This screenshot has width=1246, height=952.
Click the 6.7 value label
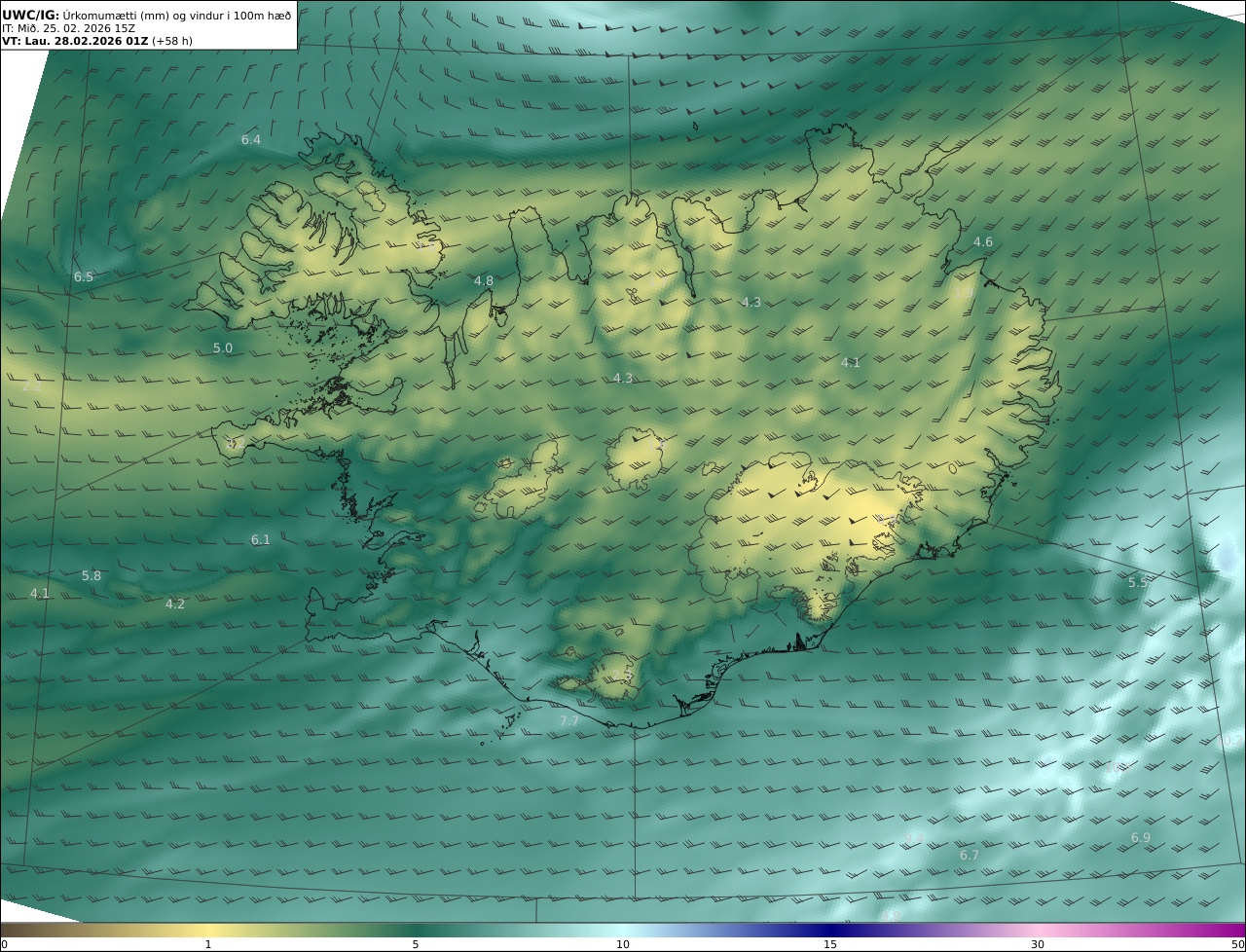coord(970,856)
